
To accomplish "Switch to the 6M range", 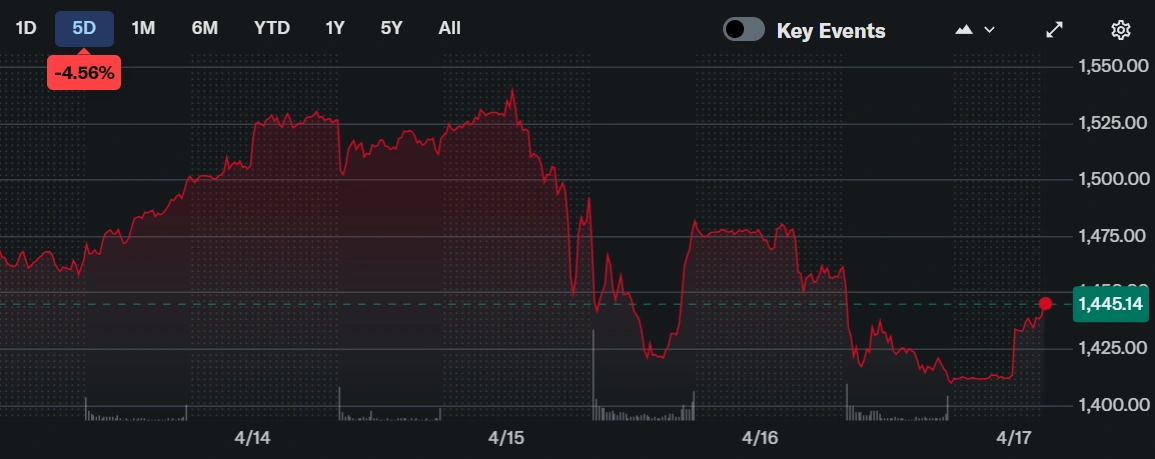I will [x=205, y=28].
